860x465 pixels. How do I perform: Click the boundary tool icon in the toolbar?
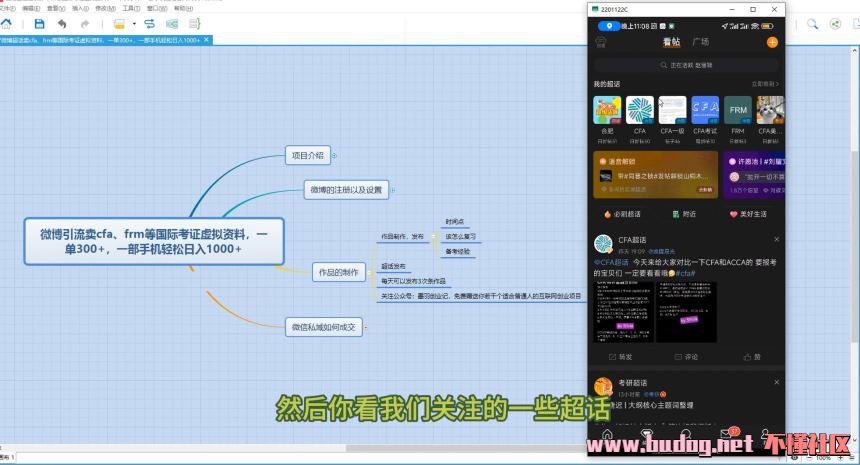(172, 24)
